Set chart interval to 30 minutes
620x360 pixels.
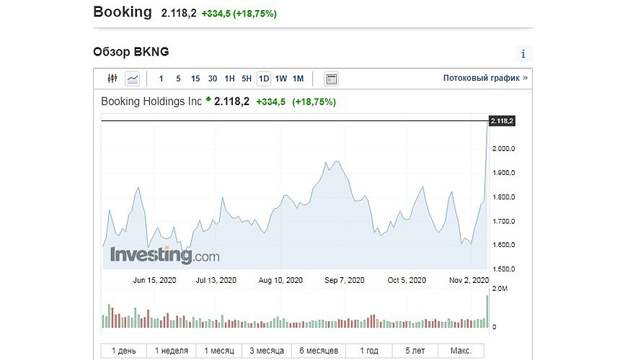click(213, 79)
